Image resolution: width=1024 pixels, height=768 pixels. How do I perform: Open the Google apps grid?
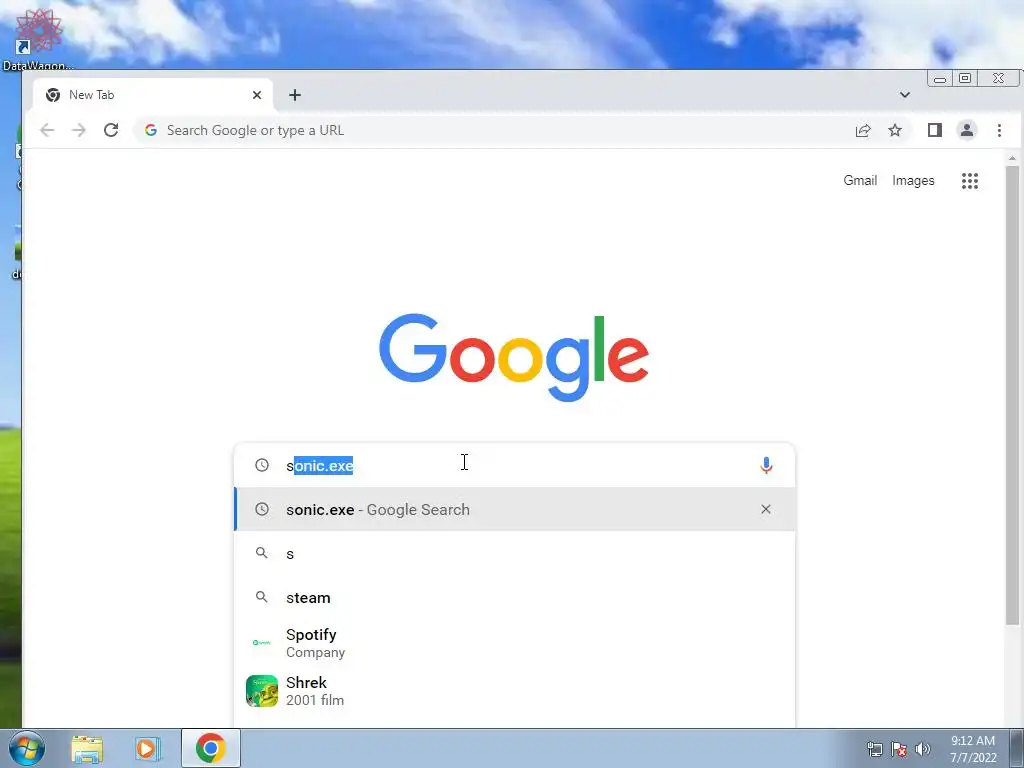pyautogui.click(x=970, y=181)
